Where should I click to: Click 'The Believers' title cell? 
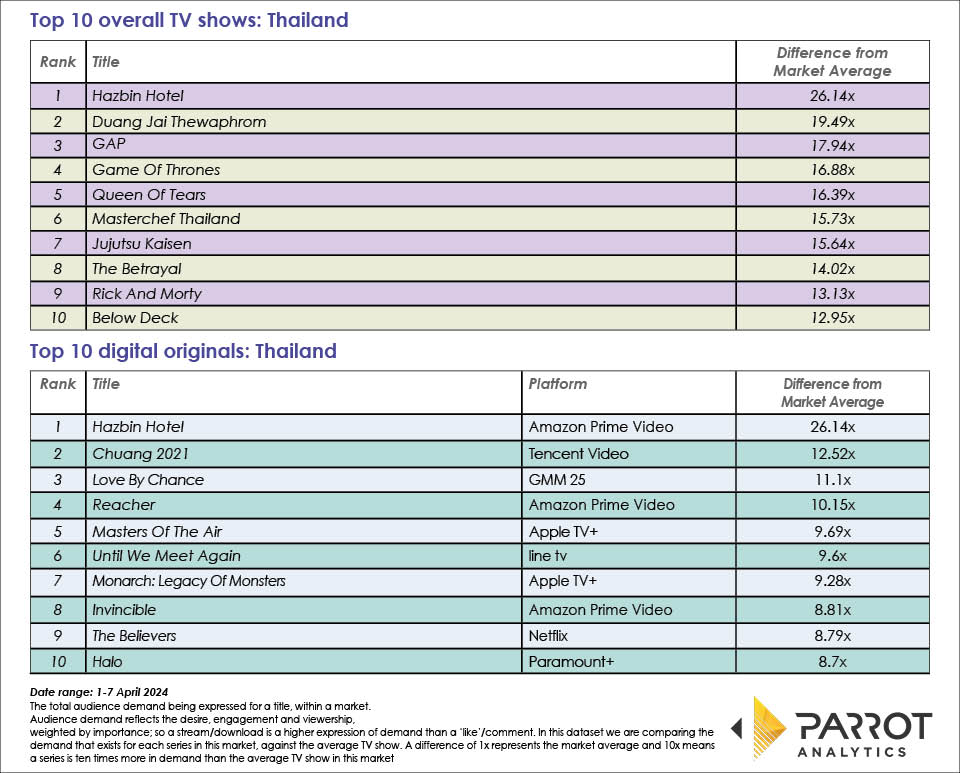(x=304, y=636)
